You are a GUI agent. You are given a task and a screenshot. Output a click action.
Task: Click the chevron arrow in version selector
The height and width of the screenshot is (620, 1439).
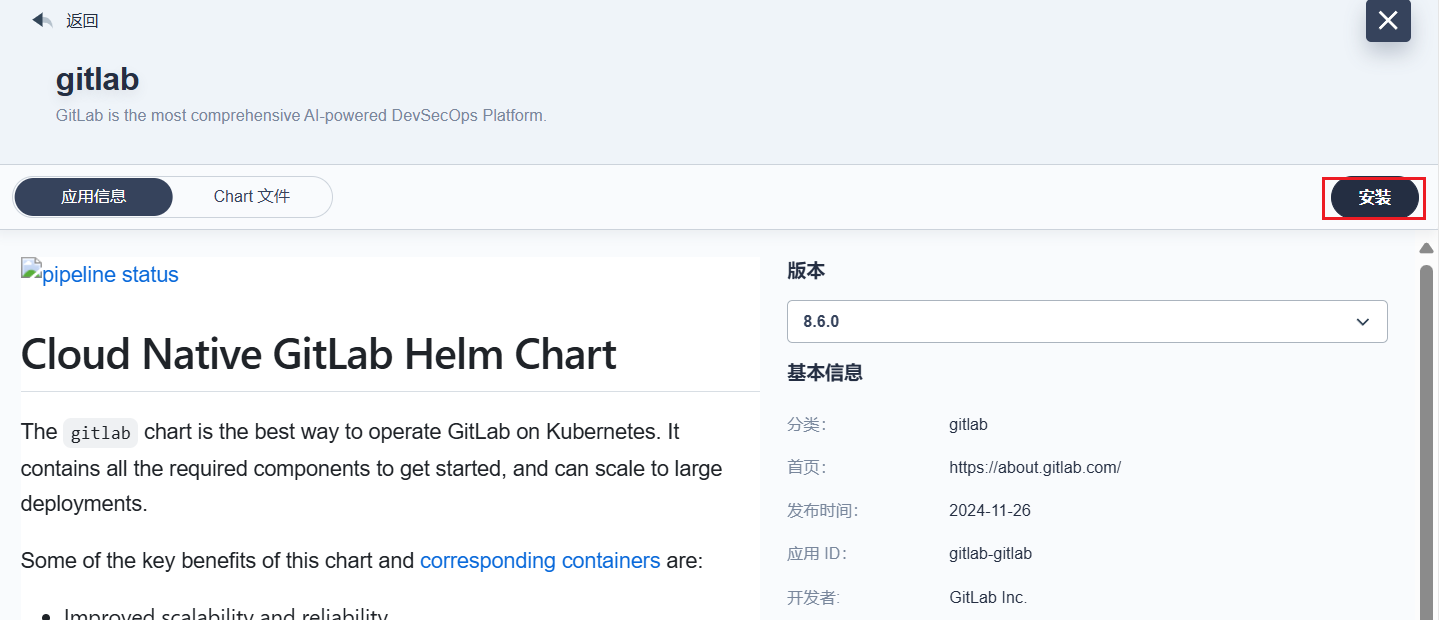point(1362,322)
